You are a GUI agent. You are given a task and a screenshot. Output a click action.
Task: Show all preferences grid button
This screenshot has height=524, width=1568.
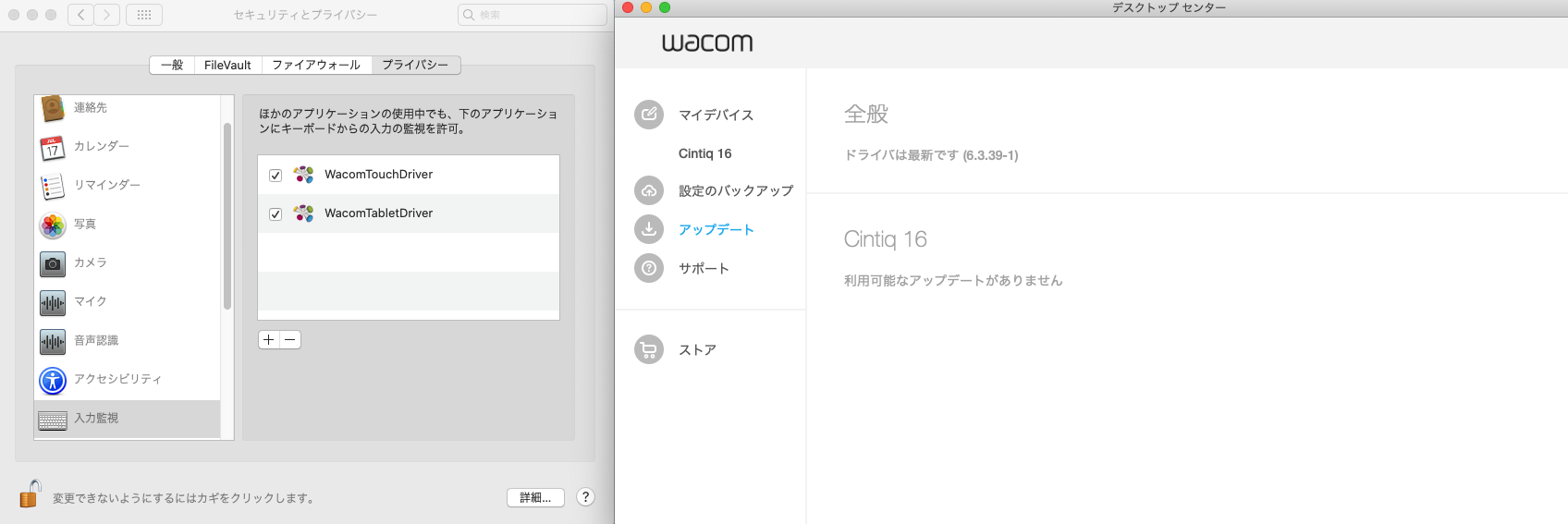144,15
